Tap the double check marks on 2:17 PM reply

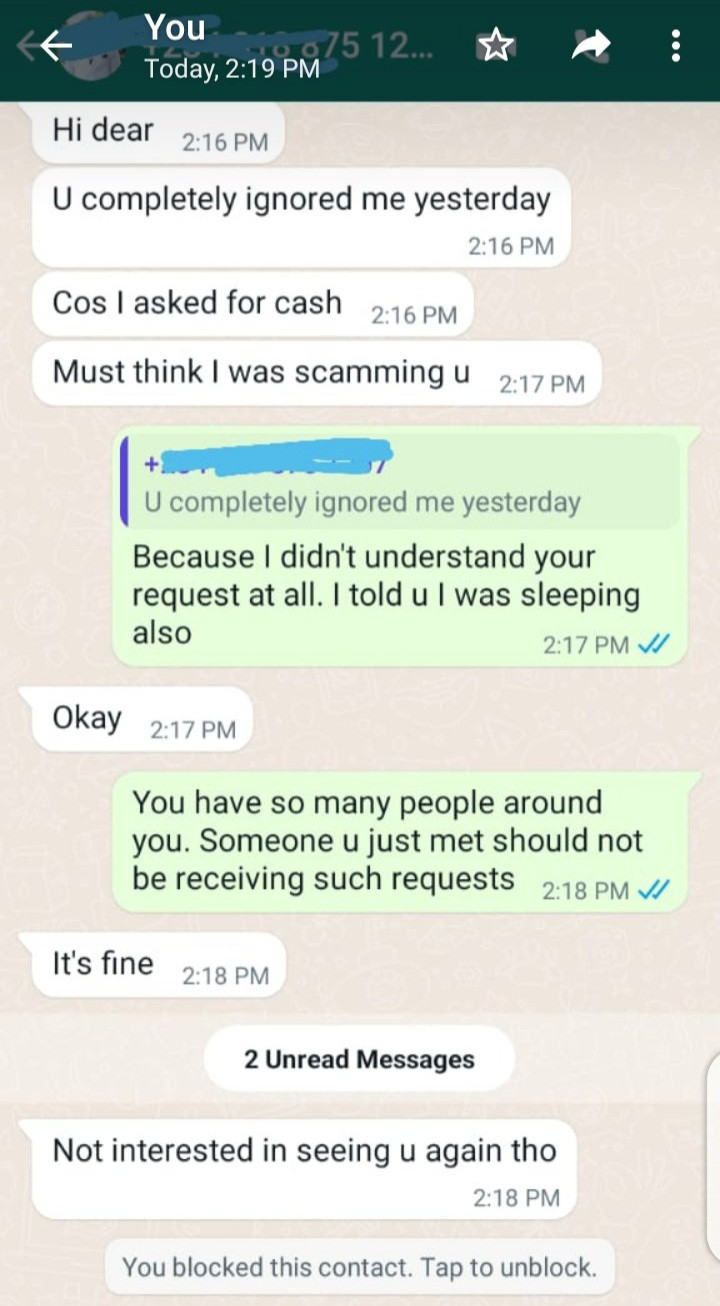tap(653, 644)
